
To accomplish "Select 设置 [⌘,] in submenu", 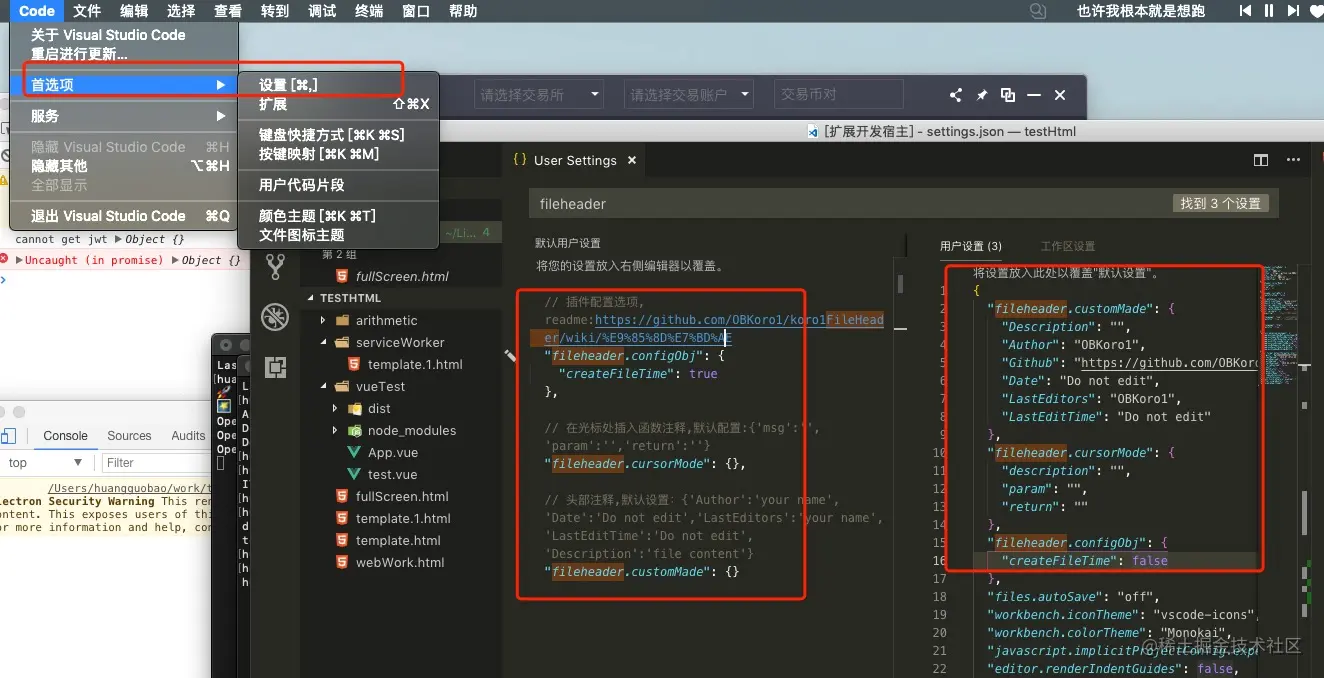I will [338, 85].
